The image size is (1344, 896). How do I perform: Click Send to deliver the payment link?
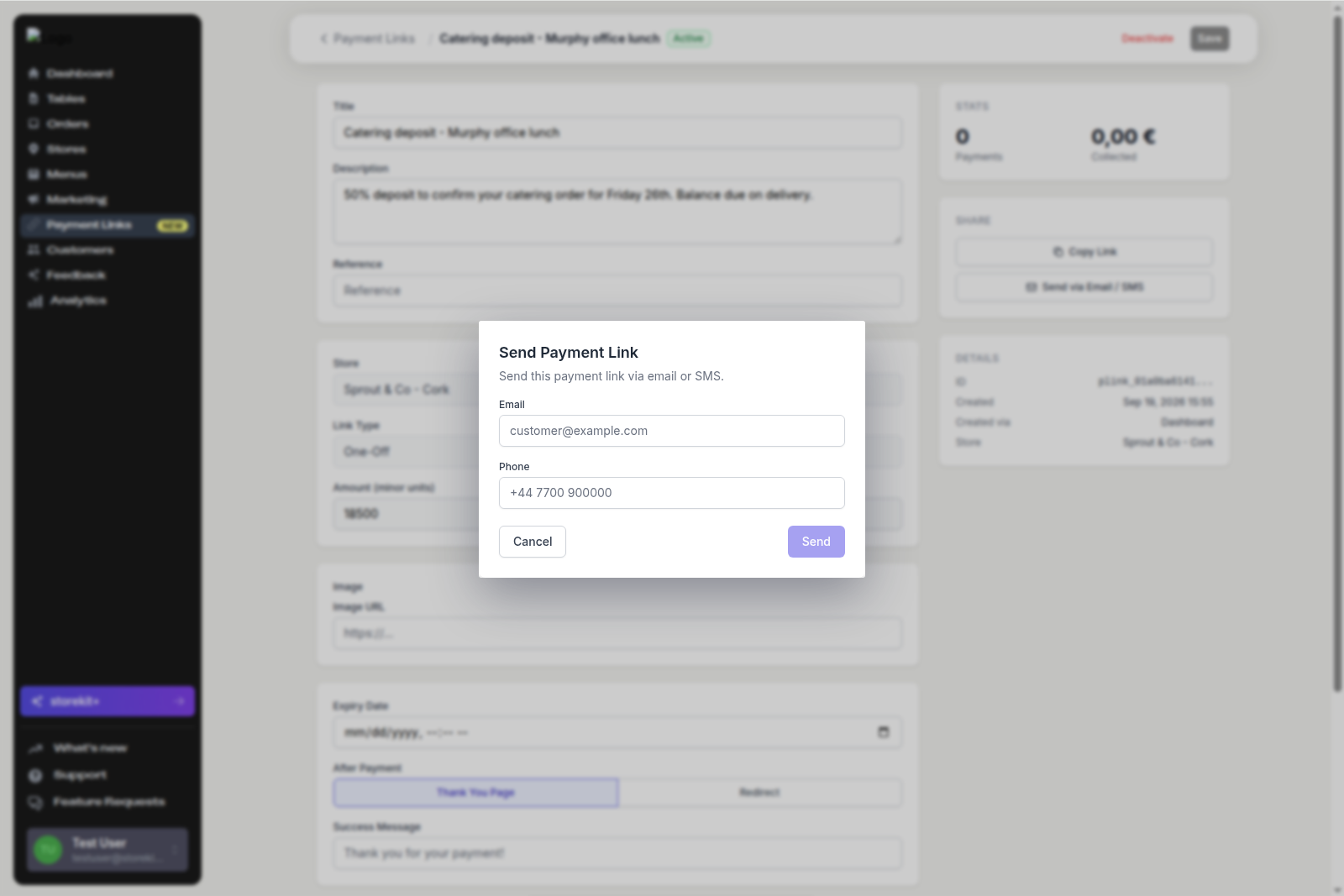816,542
